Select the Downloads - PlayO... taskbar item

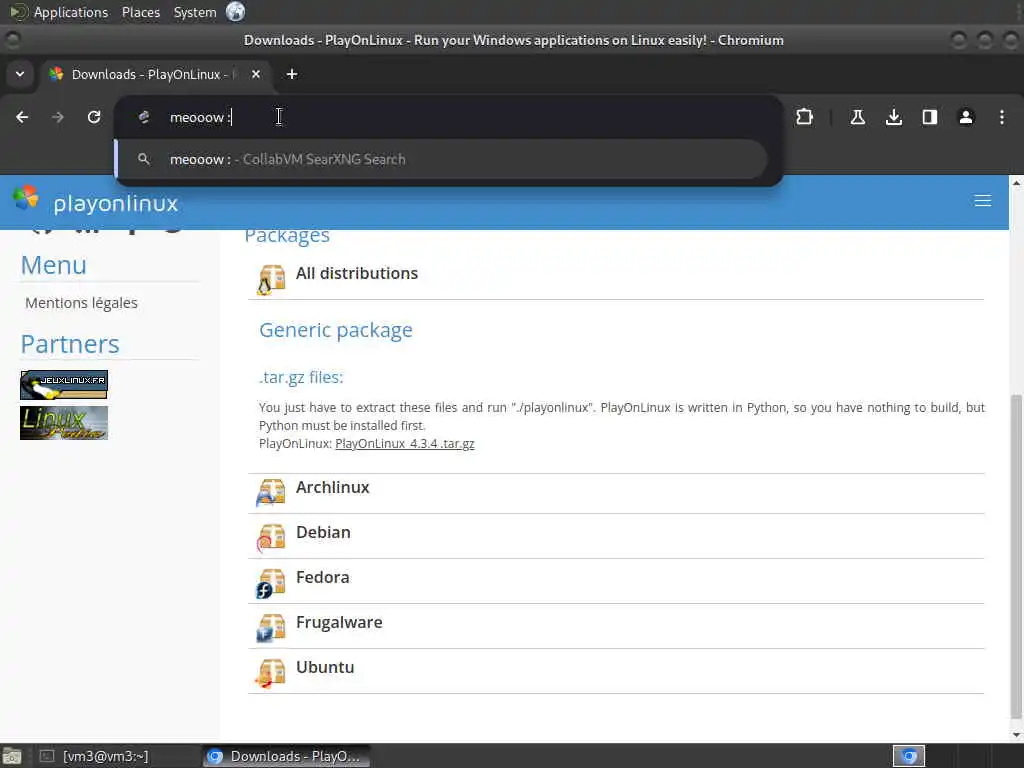click(286, 756)
